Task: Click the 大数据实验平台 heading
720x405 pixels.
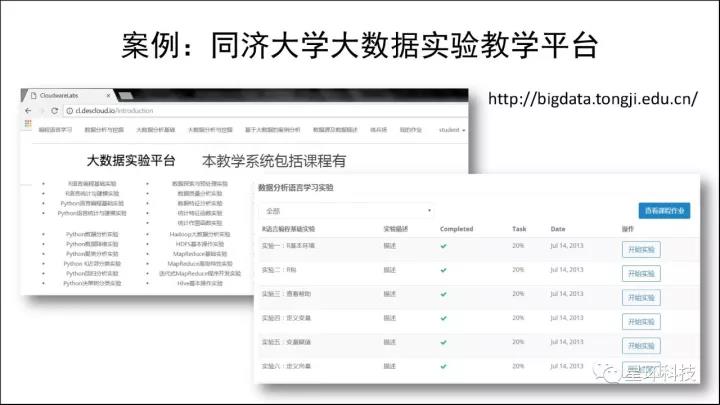Action: [131, 161]
